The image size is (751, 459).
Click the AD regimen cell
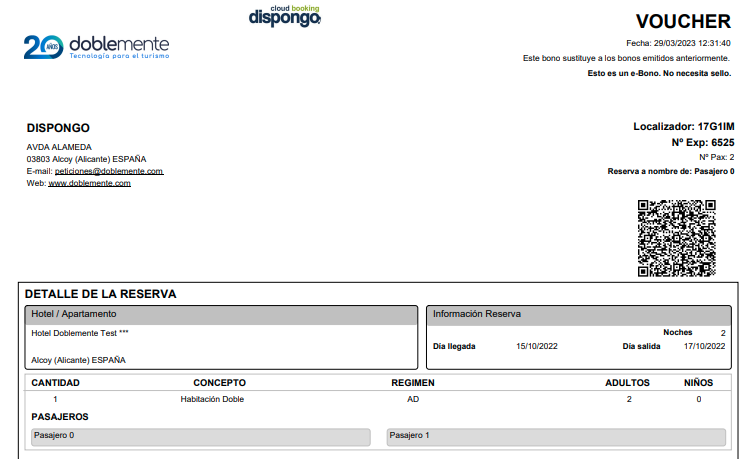tap(413, 399)
